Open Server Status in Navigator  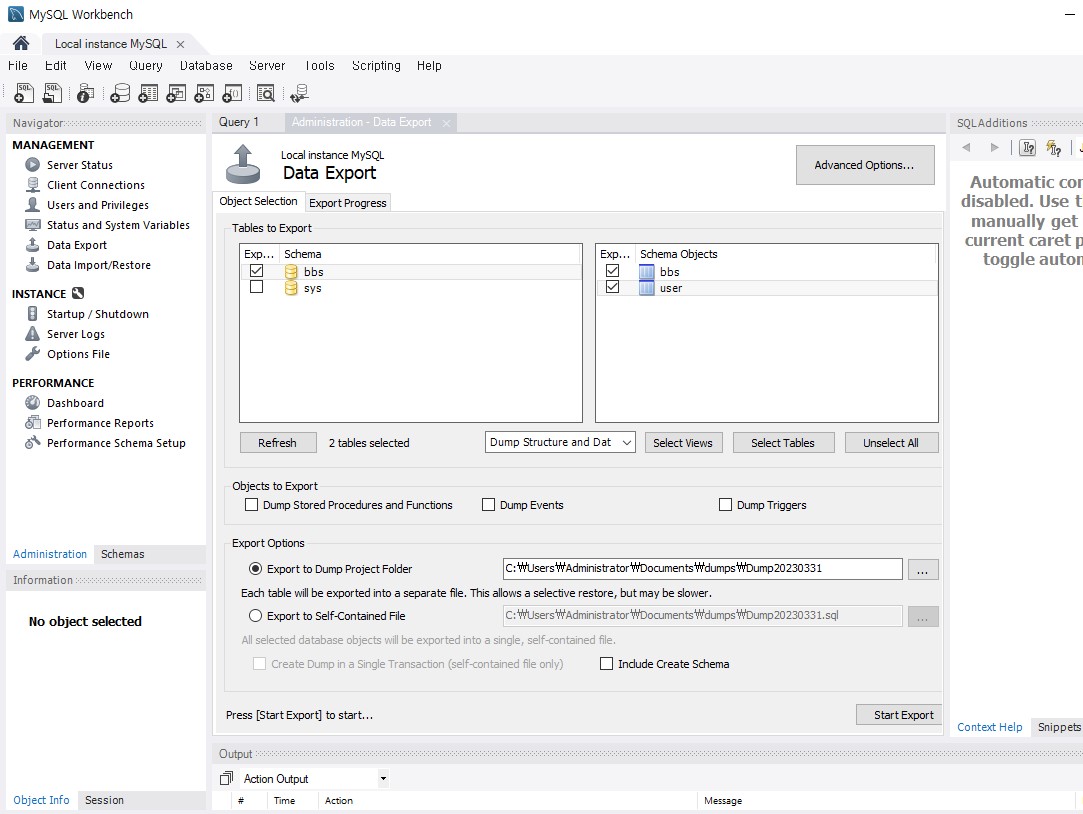pyautogui.click(x=79, y=165)
